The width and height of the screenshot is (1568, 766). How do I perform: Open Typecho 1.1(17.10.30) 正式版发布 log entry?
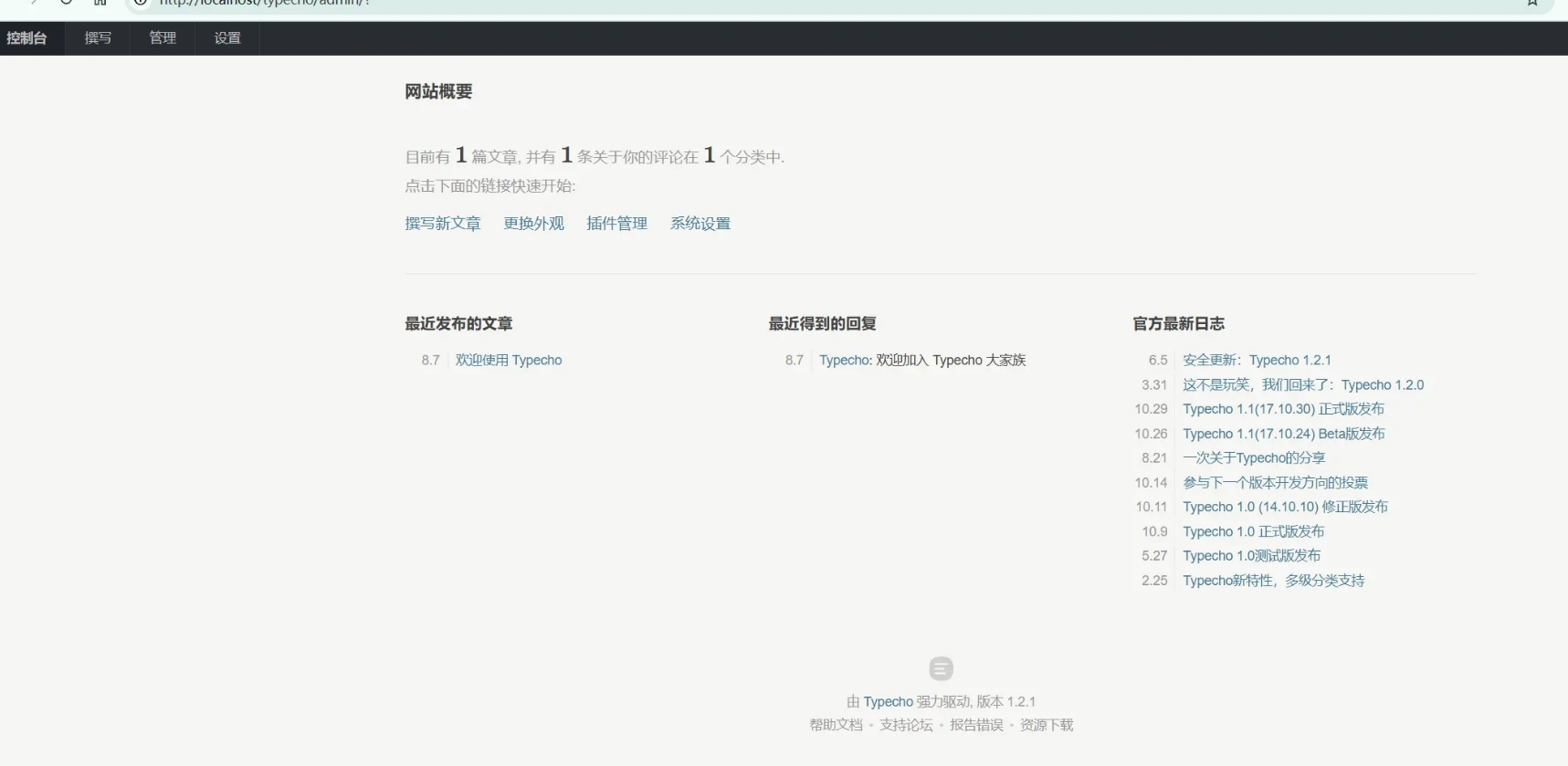coord(1283,409)
